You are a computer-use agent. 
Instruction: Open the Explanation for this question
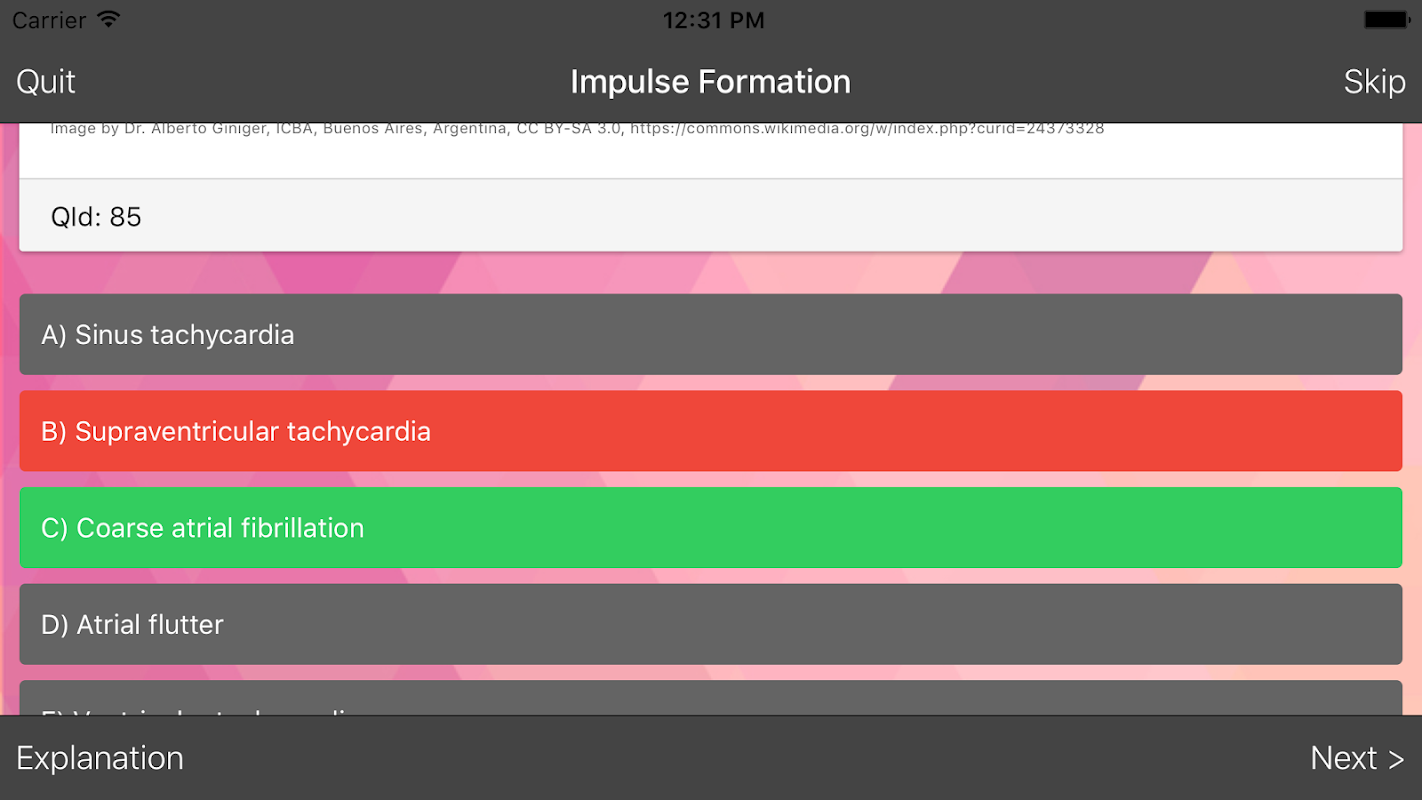tap(100, 758)
